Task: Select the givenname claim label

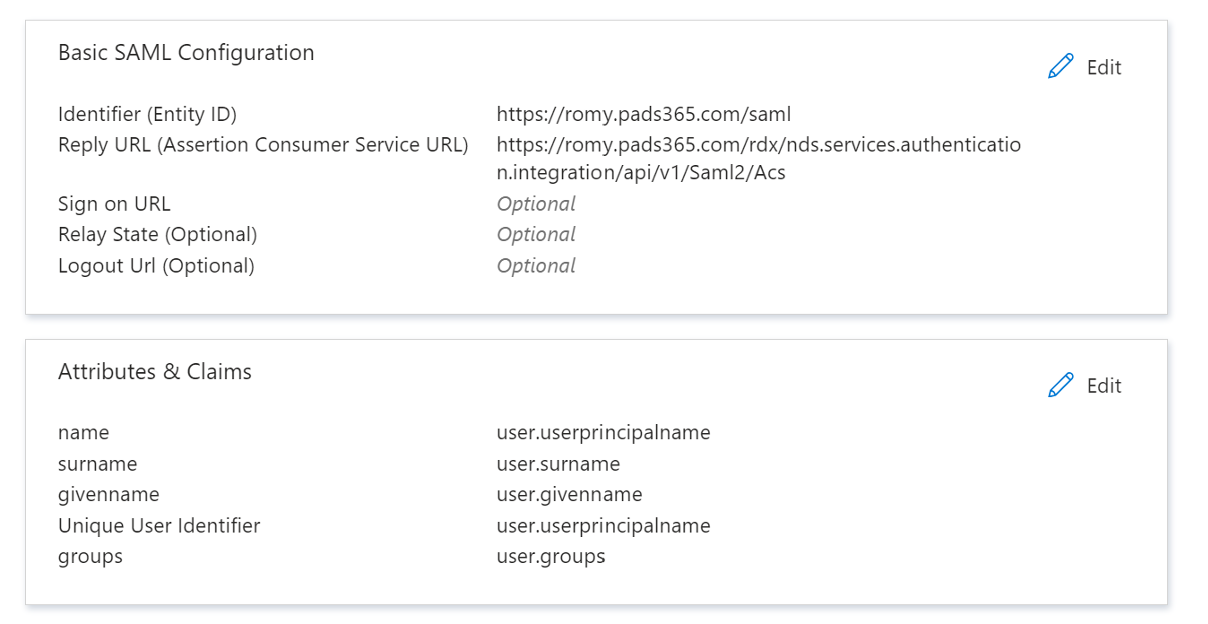Action: pyautogui.click(x=109, y=495)
